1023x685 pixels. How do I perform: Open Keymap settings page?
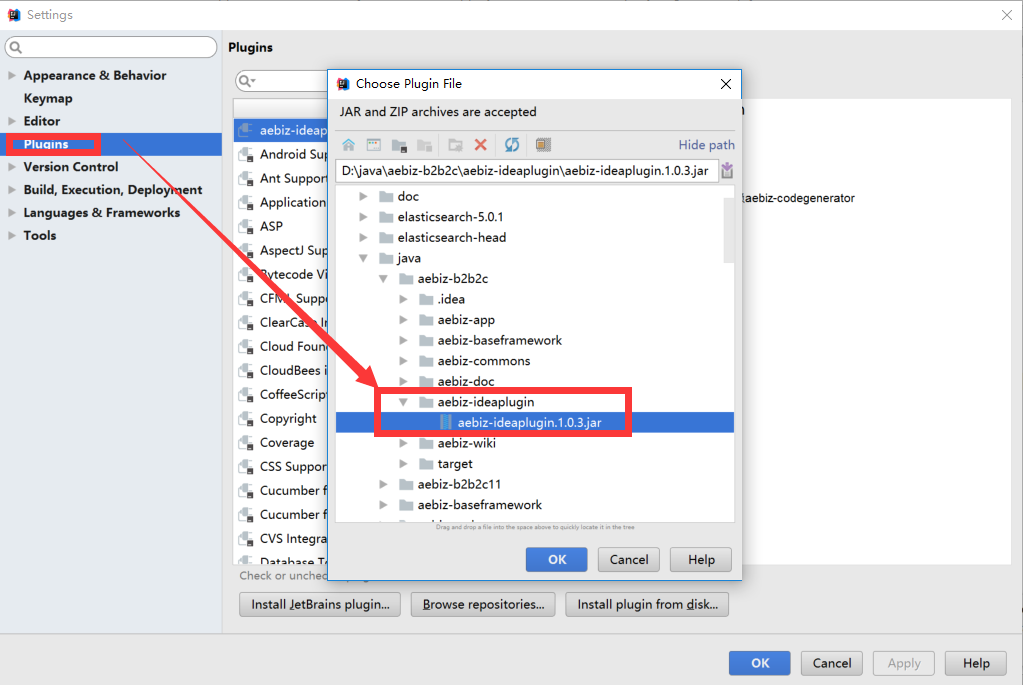tap(48, 99)
